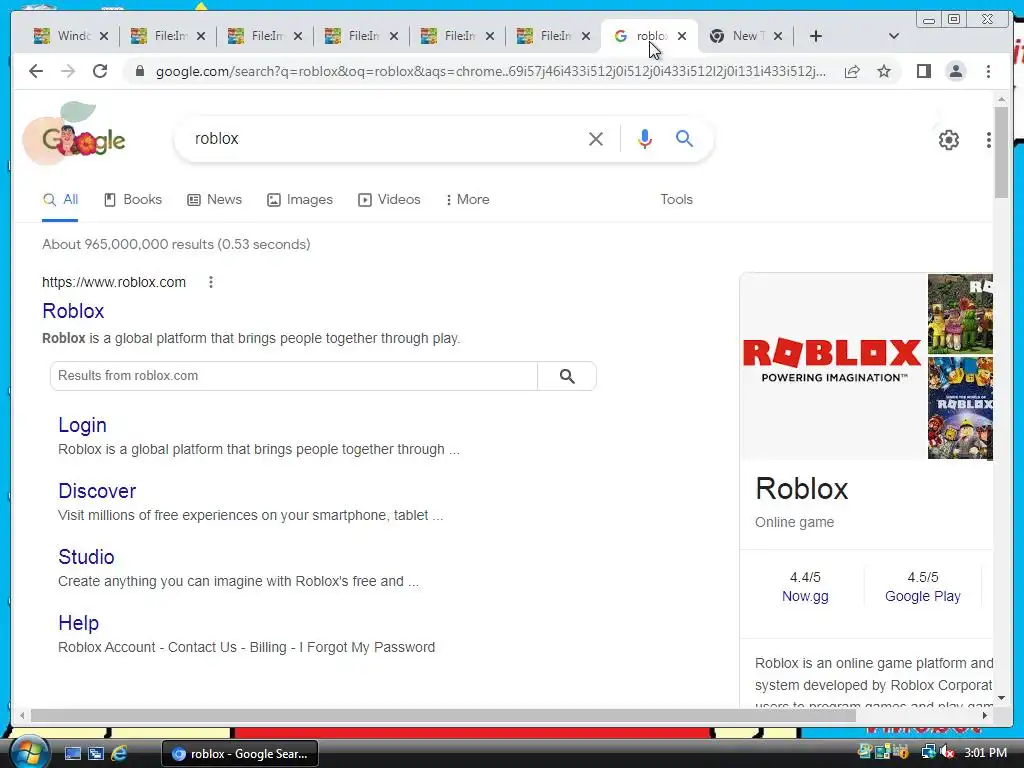
Task: Expand the tab search dropdown arrow
Action: (894, 36)
